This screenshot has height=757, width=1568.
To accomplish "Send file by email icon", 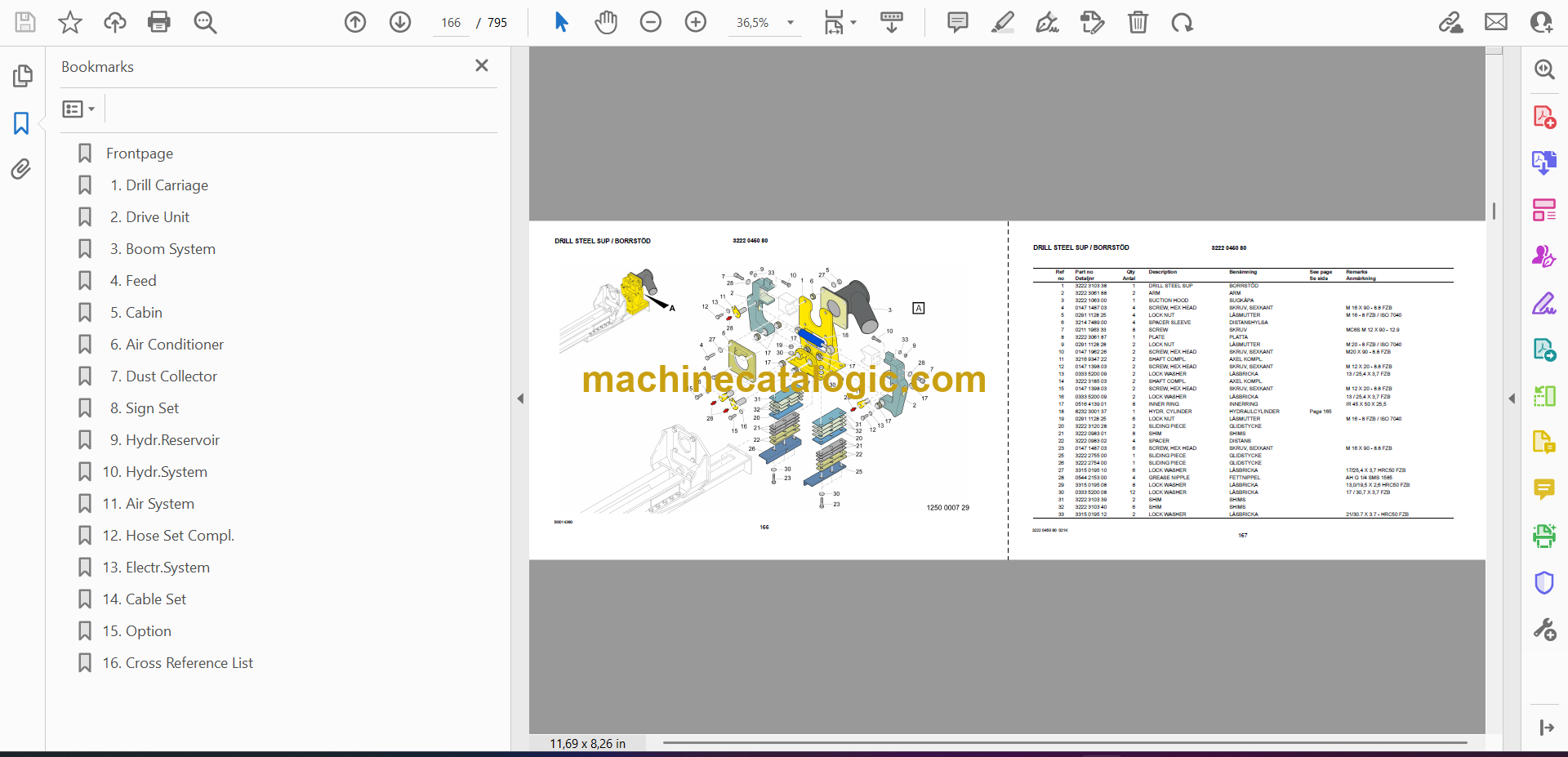I will point(1496,22).
